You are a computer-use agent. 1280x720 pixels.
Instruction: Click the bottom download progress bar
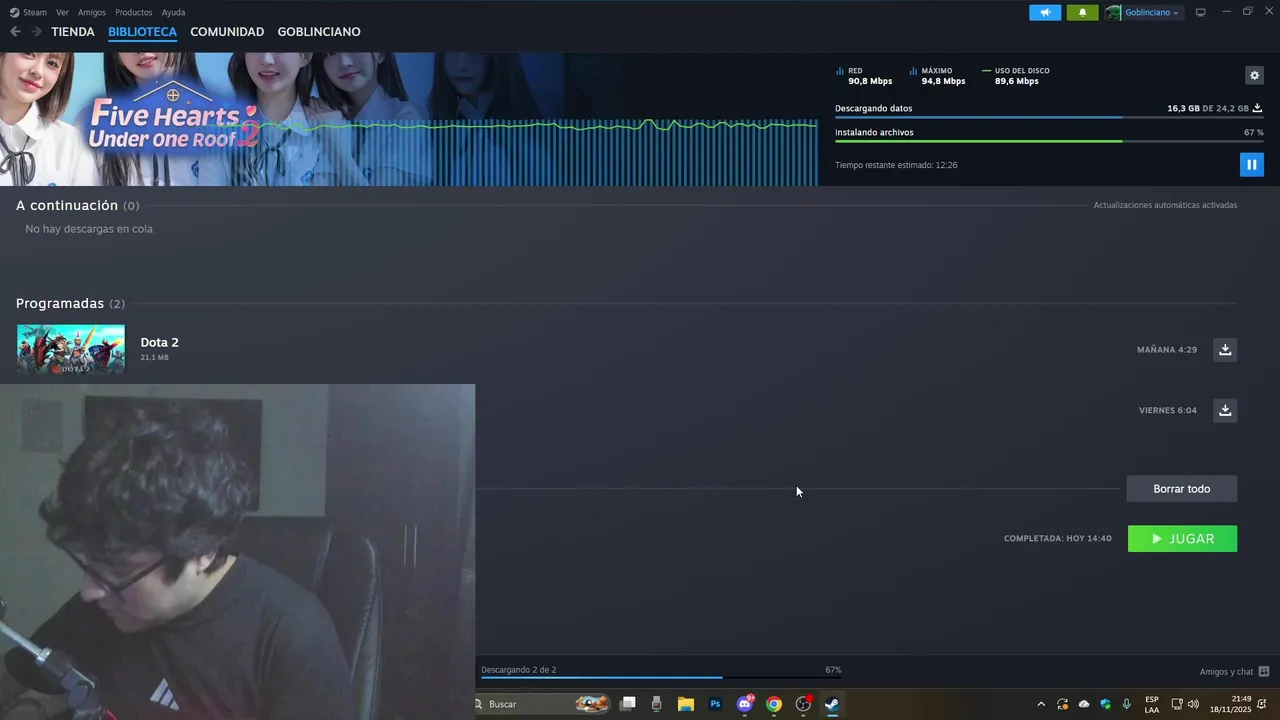660,678
